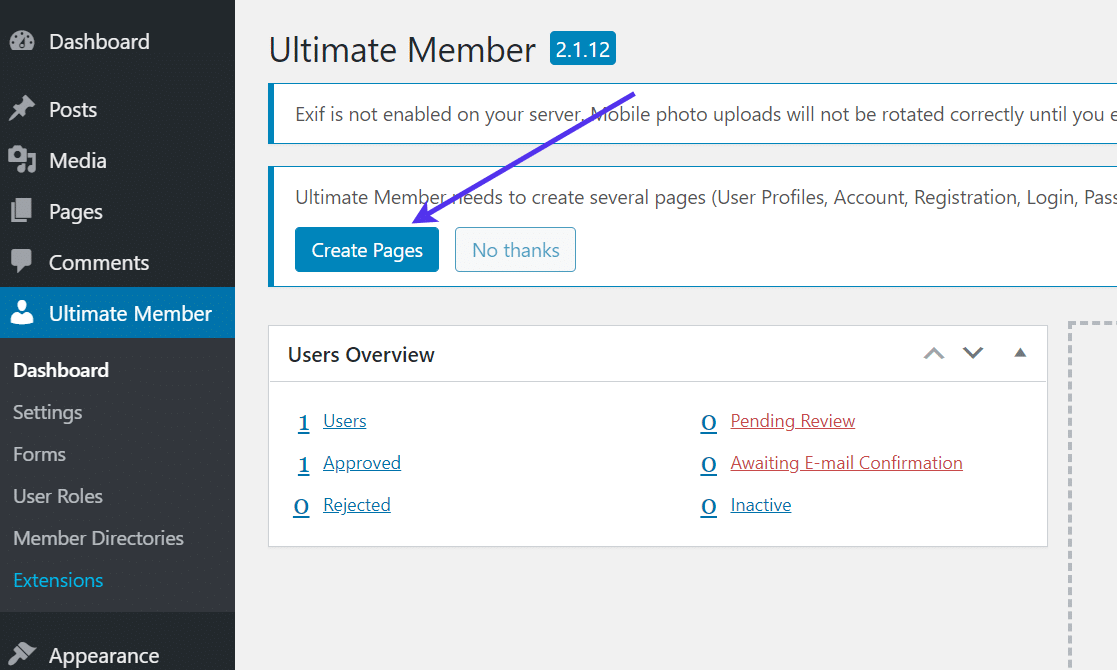Dismiss the prompt with No thanks
Viewport: 1117px width, 670px height.
coord(515,249)
